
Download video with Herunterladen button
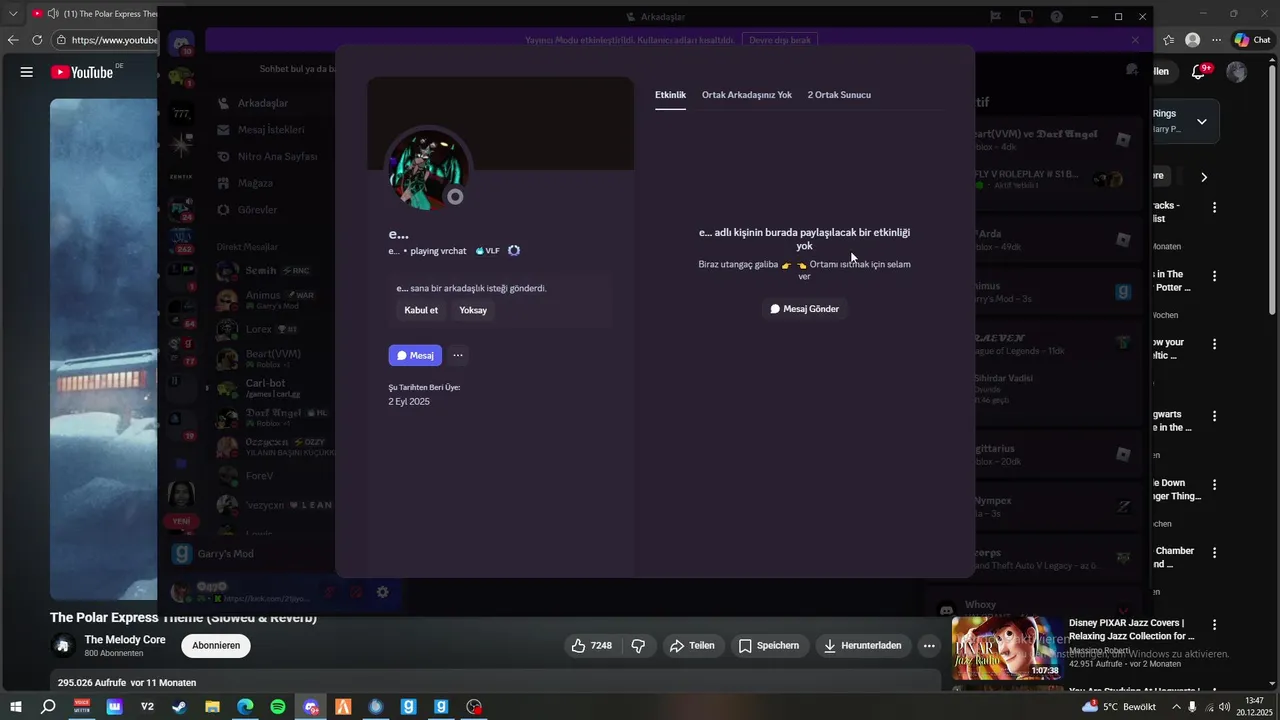(862, 646)
